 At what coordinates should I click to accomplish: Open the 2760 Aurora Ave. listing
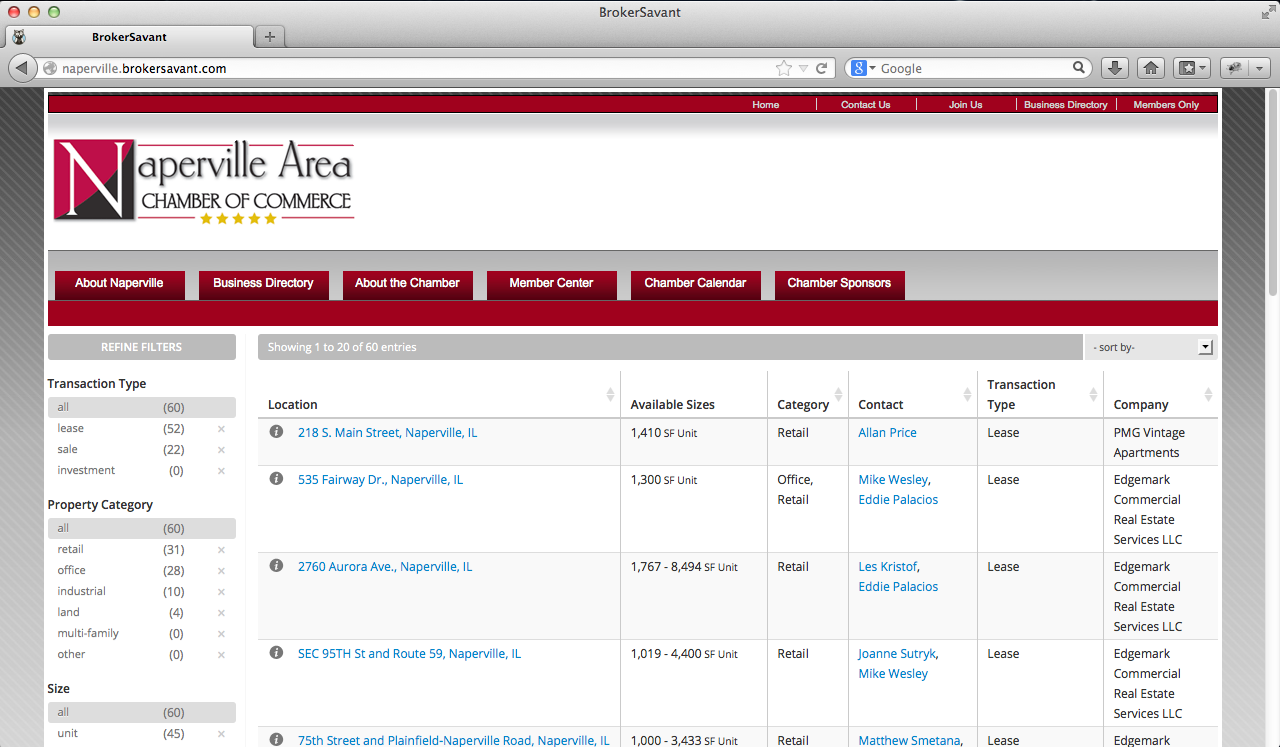385,567
